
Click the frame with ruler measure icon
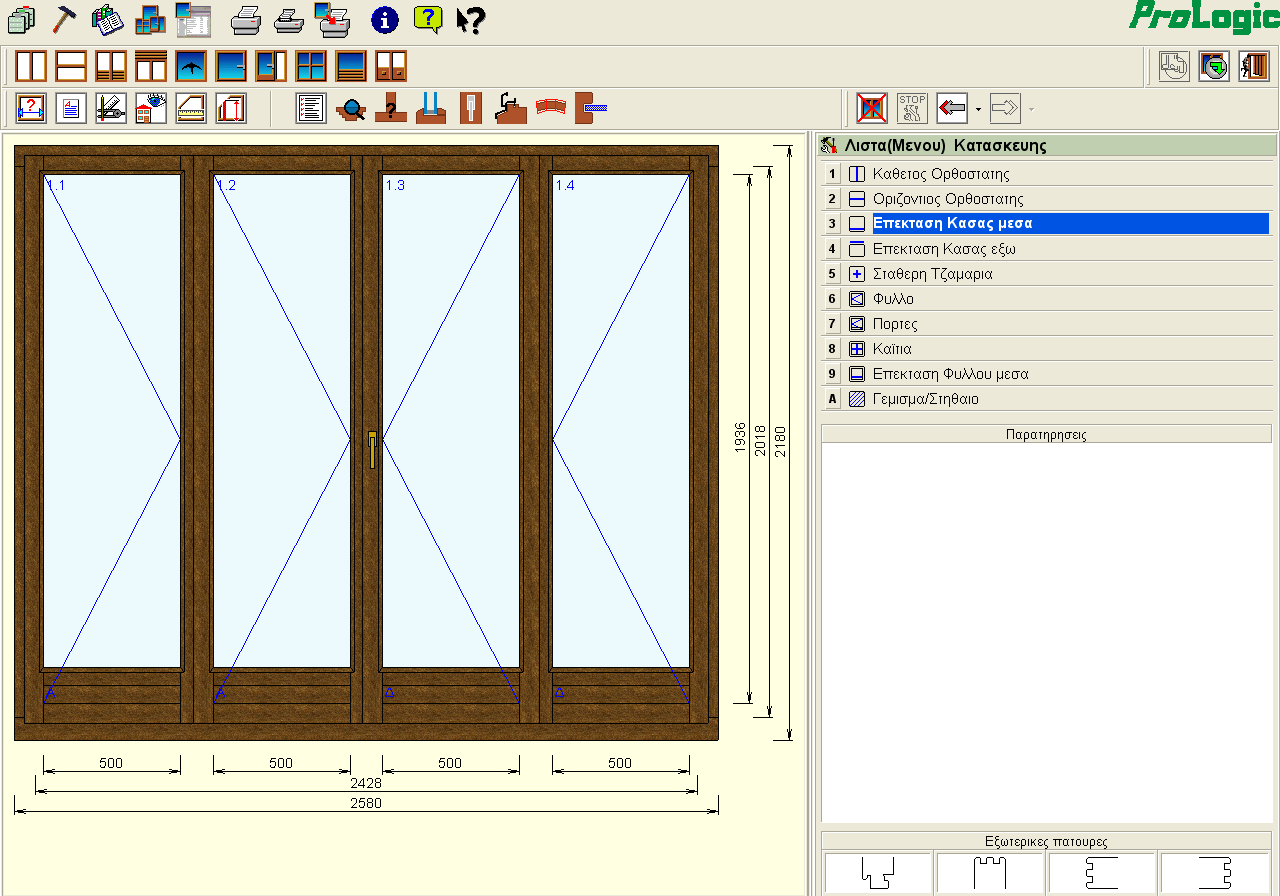[x=191, y=107]
